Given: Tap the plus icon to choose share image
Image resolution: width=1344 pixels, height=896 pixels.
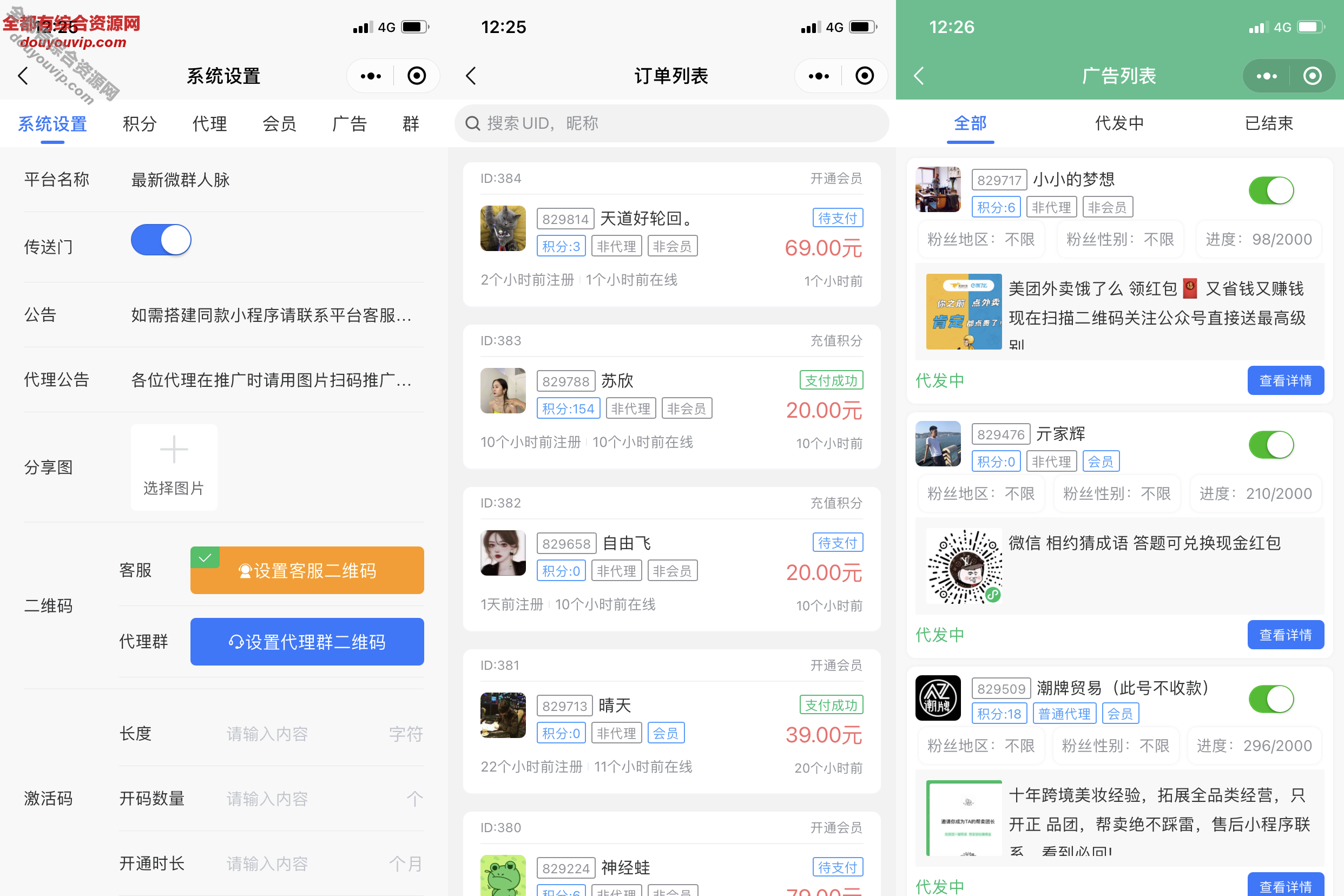Looking at the screenshot, I should [x=174, y=450].
